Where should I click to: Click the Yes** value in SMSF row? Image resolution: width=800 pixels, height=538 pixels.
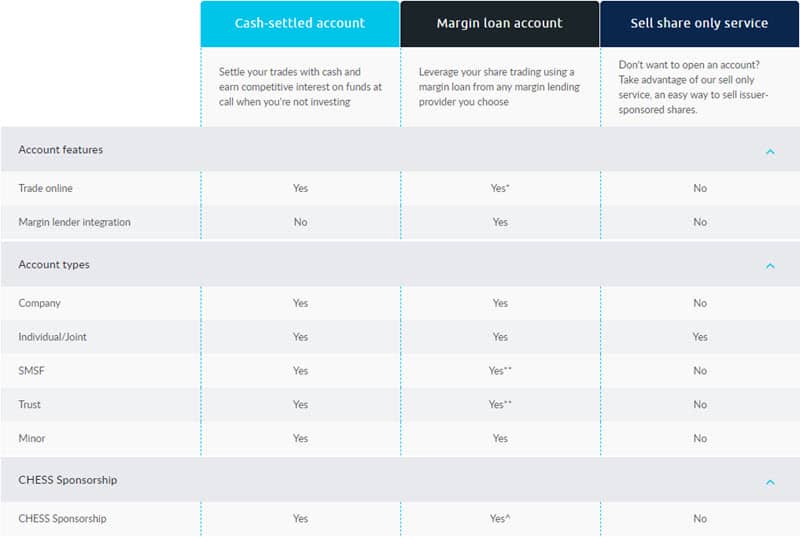(x=500, y=371)
